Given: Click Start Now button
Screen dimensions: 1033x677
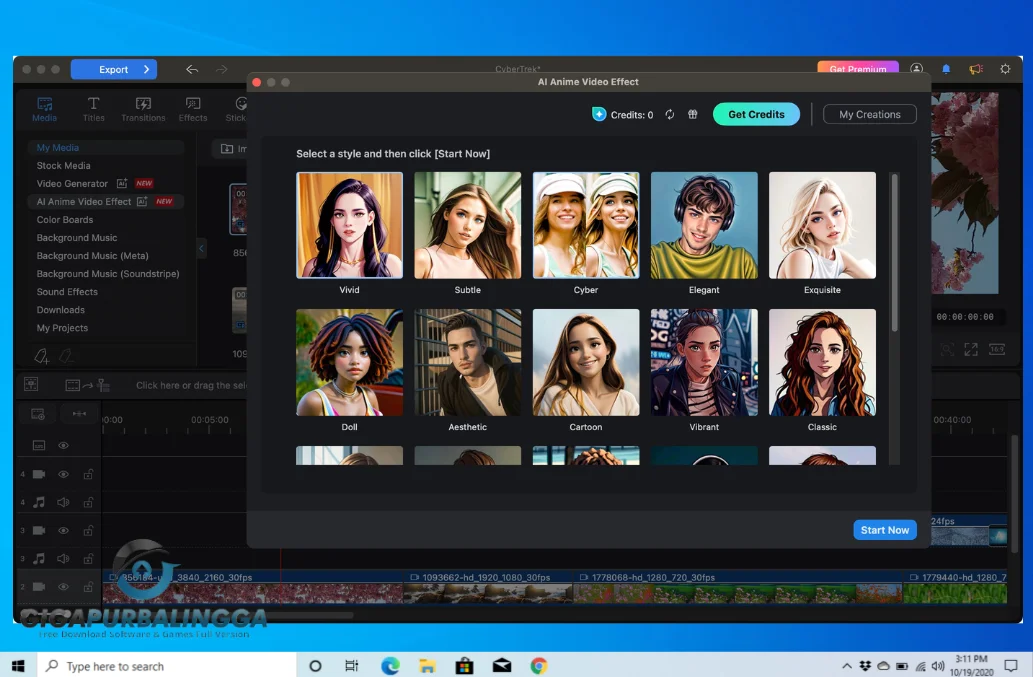Looking at the screenshot, I should (x=885, y=529).
